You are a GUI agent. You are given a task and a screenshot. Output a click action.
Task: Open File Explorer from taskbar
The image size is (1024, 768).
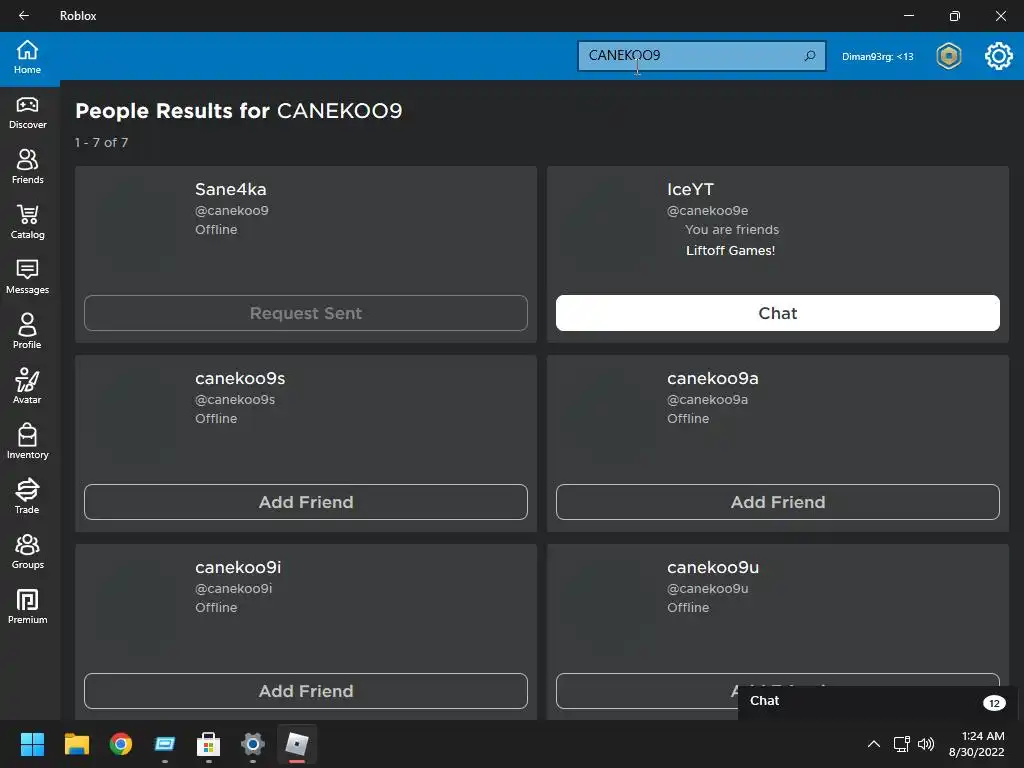tap(76, 744)
